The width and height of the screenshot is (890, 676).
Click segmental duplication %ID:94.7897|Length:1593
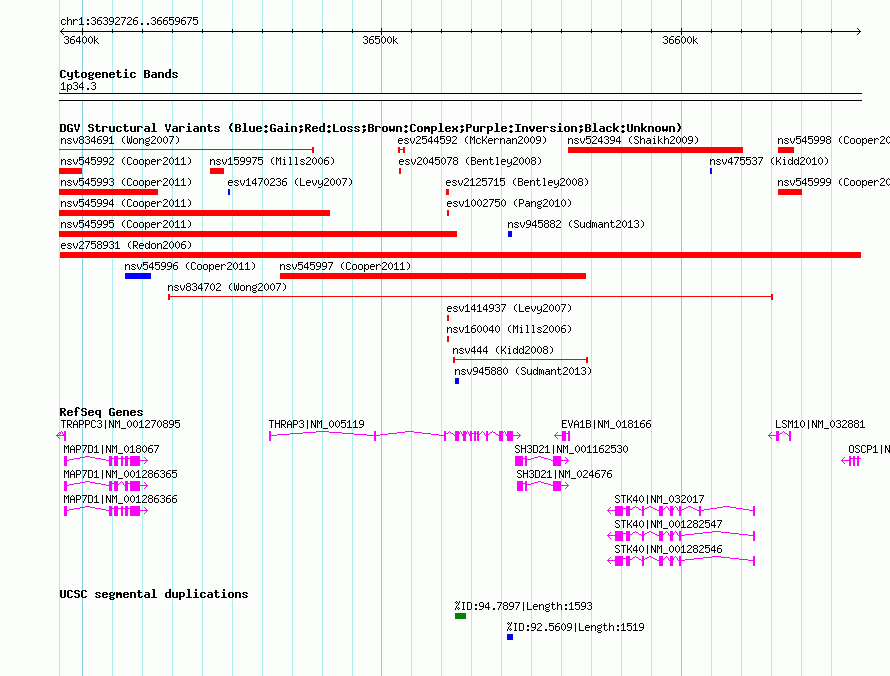[523, 606]
